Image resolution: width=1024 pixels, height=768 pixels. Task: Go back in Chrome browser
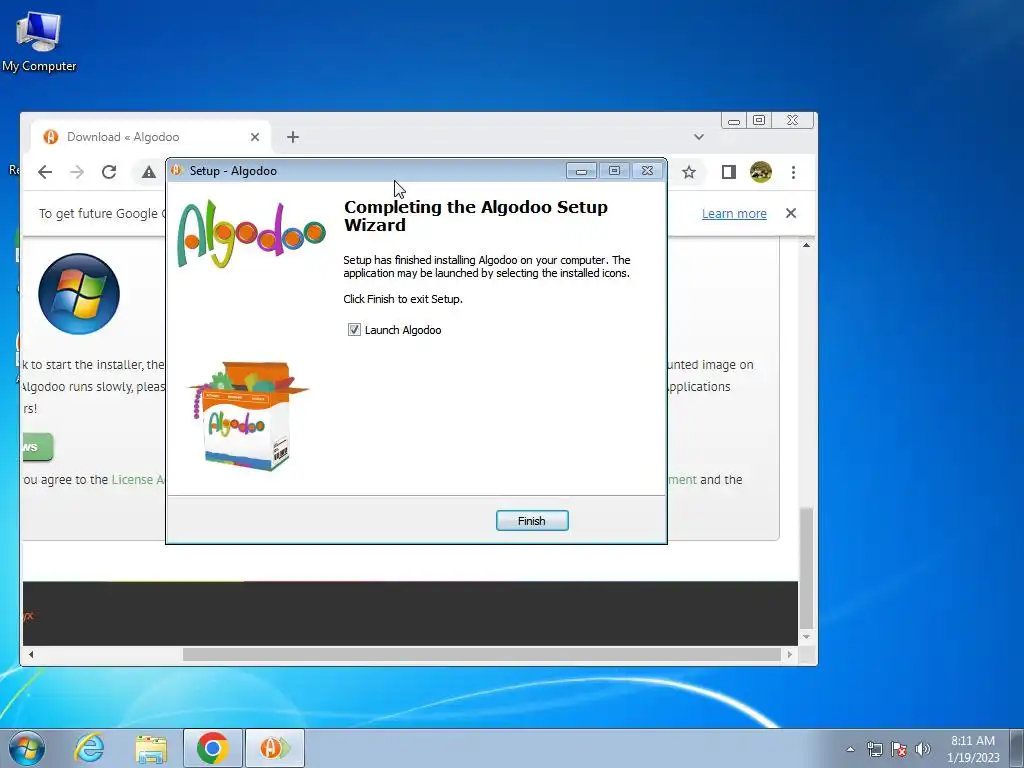[x=44, y=172]
